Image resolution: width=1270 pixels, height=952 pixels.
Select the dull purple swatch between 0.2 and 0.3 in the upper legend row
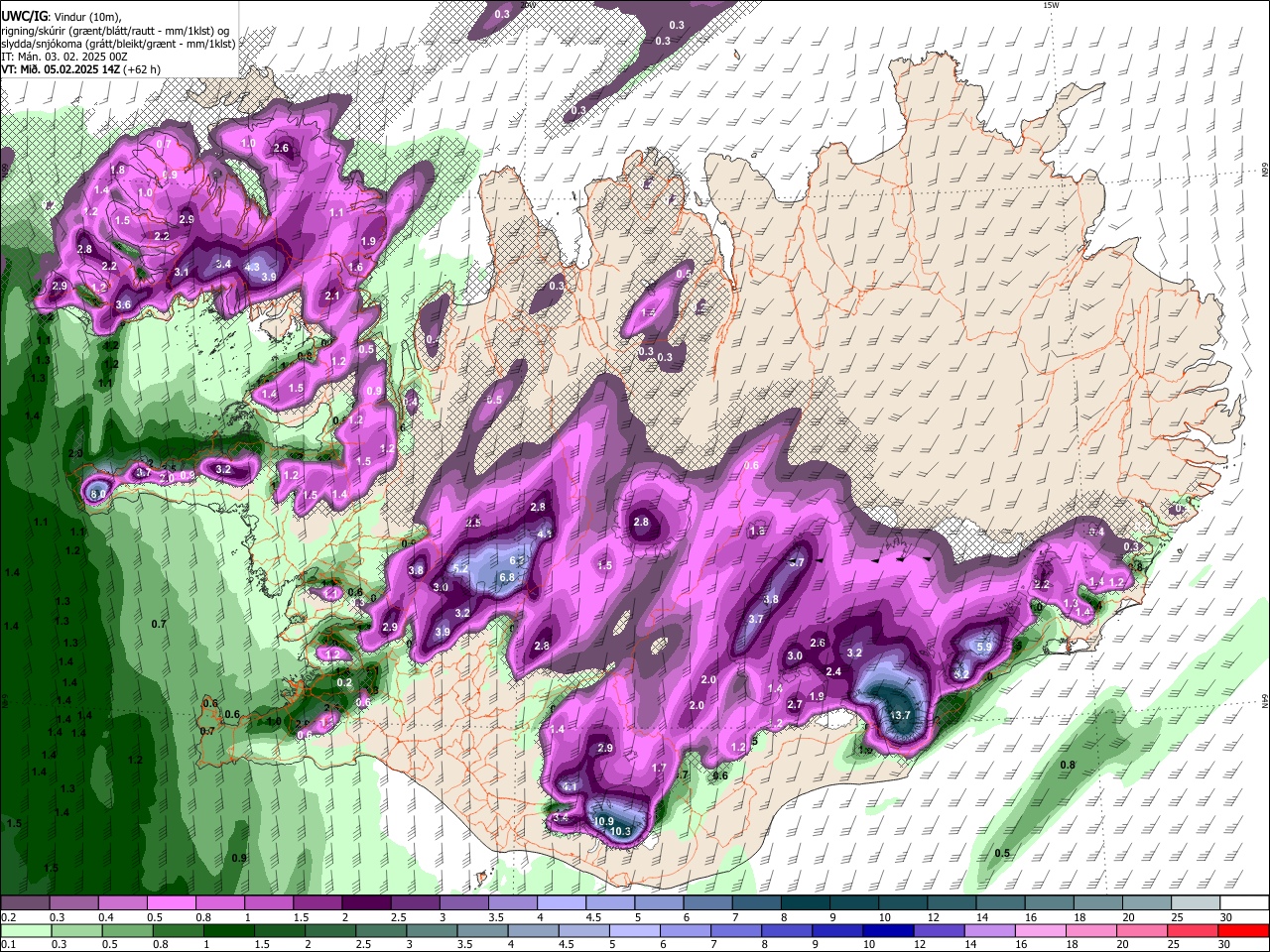point(24,903)
